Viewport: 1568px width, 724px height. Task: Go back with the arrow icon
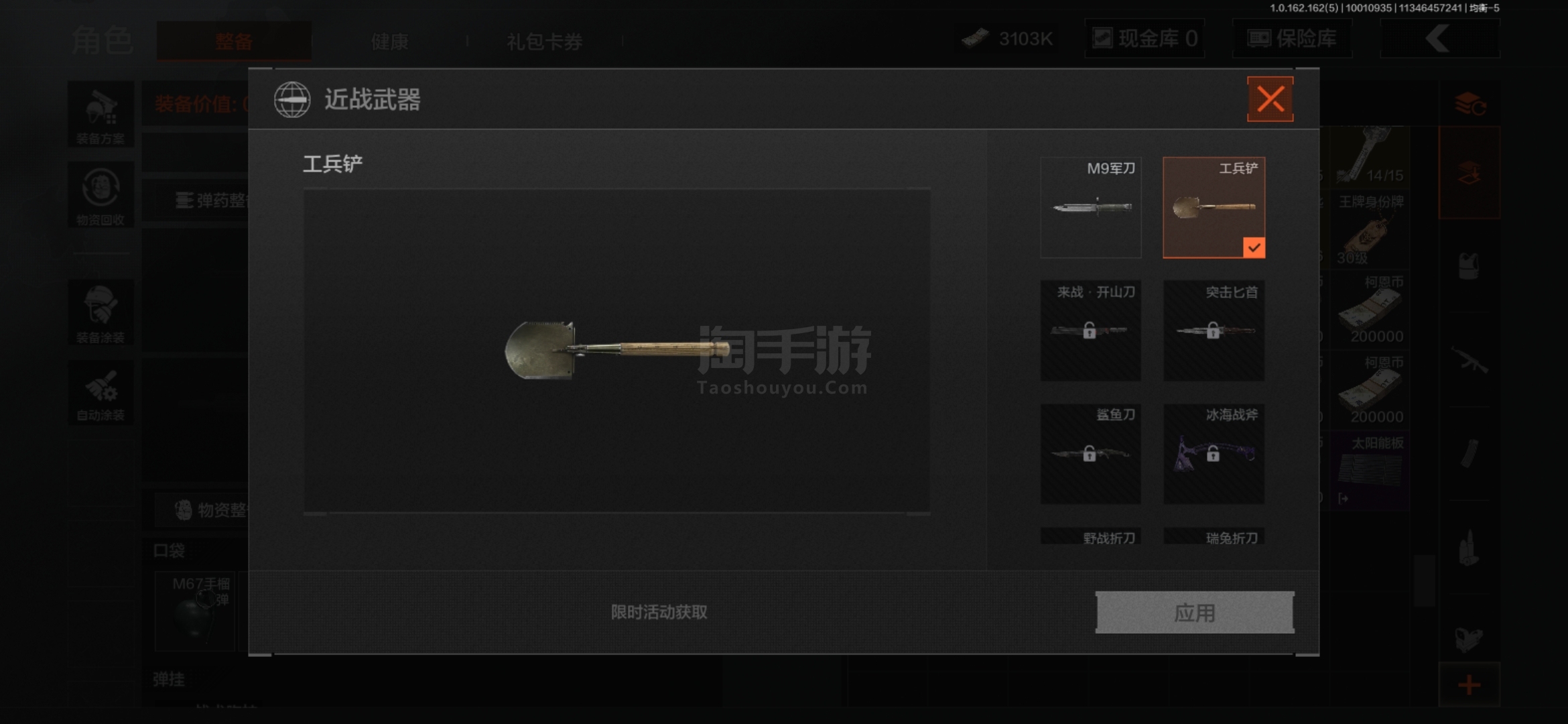(x=1439, y=38)
